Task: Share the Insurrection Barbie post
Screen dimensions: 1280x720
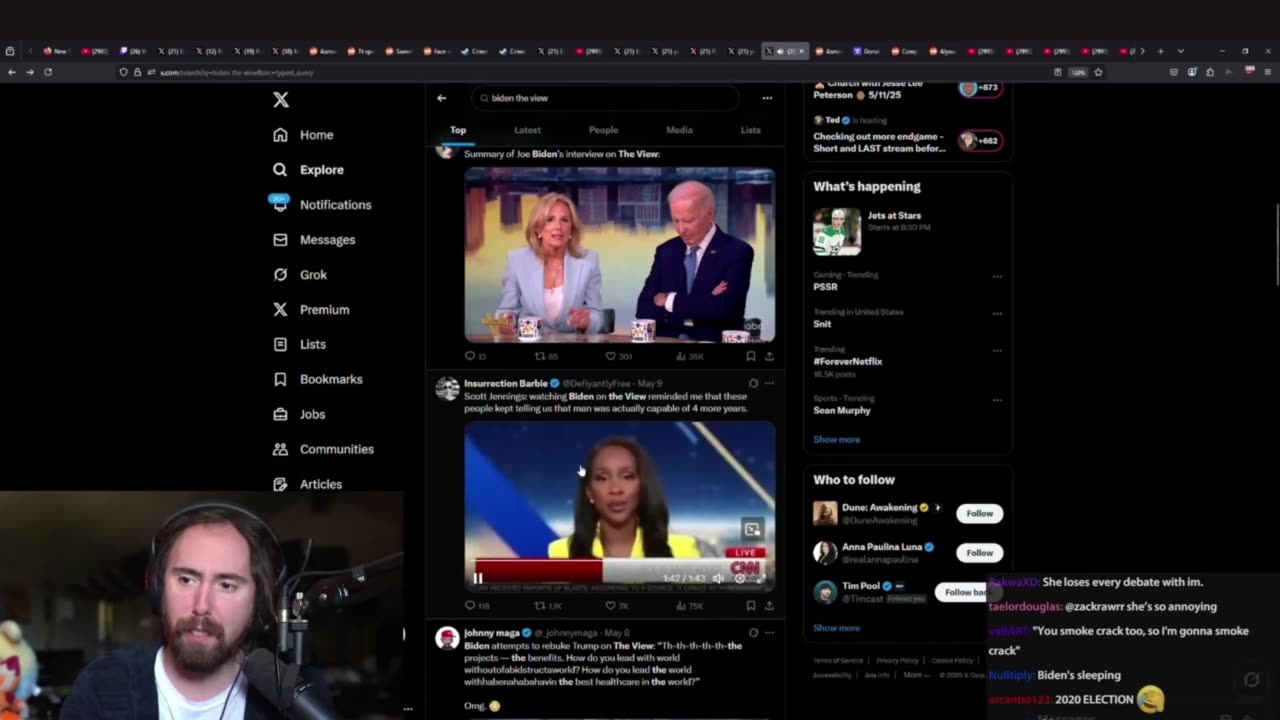Action: coord(769,606)
